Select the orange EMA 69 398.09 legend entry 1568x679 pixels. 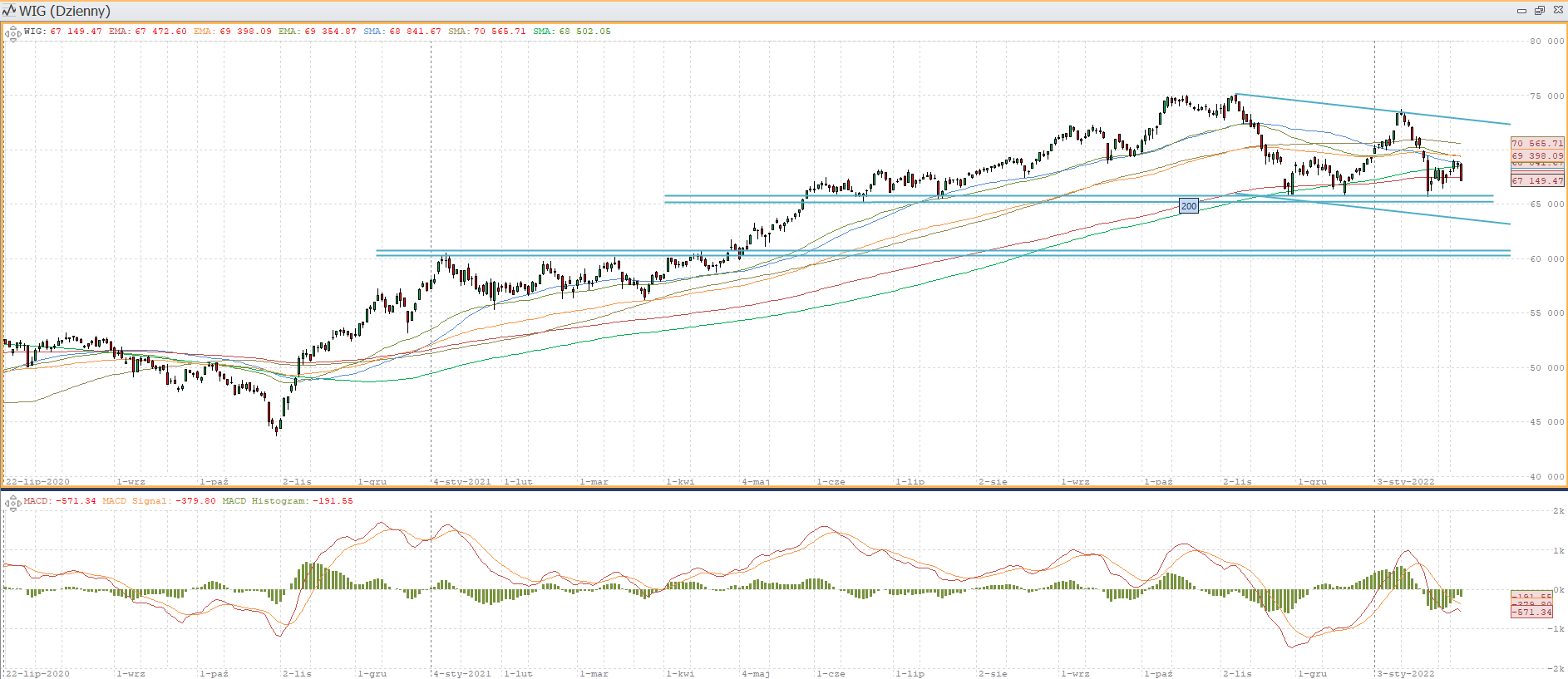[232, 32]
